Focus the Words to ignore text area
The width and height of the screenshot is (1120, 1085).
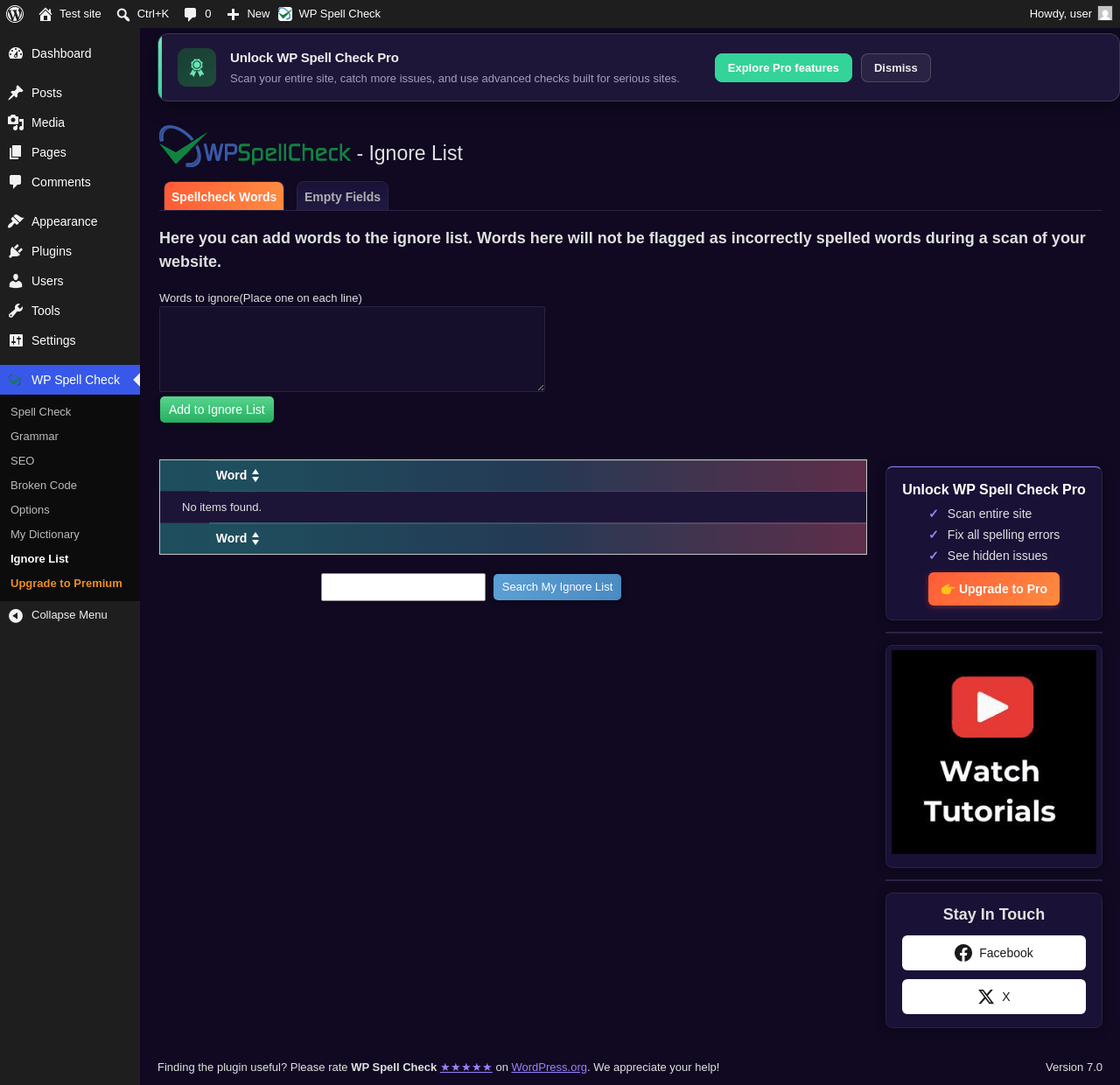[352, 349]
